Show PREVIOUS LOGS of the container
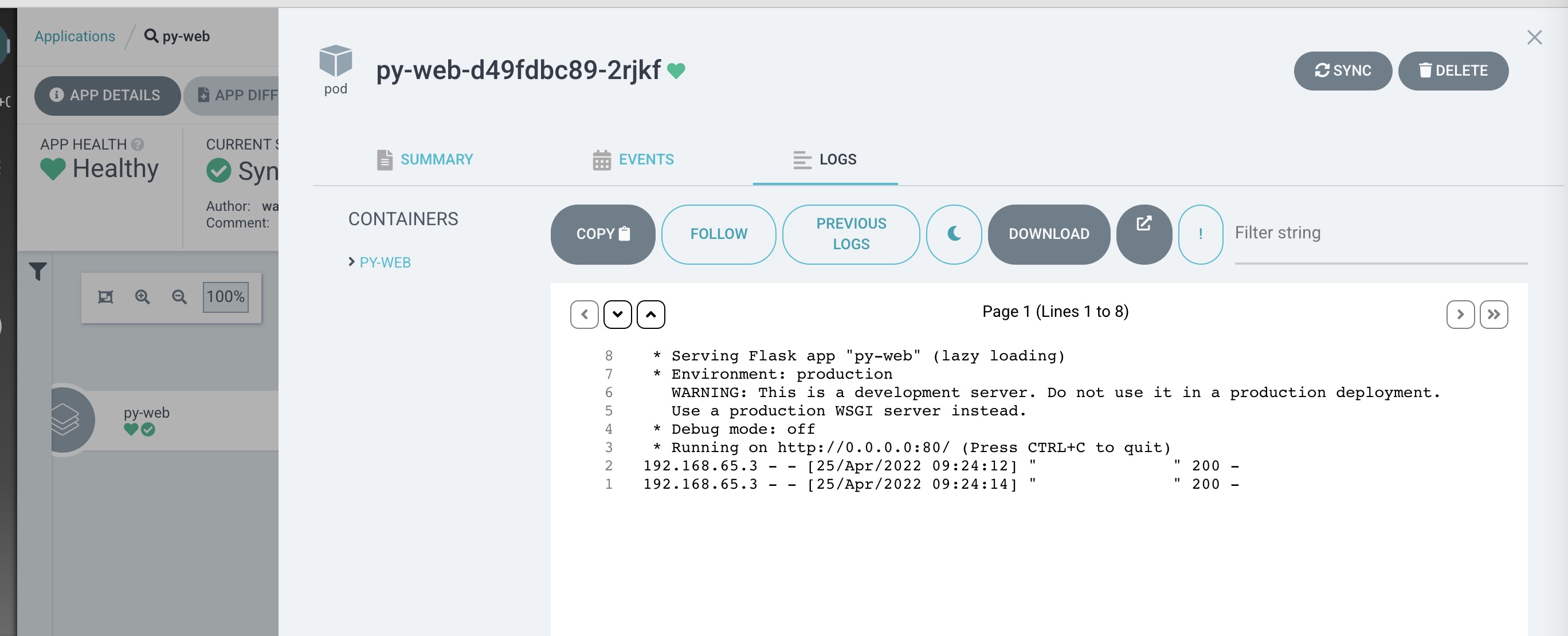Screen dimensions: 1568x636 (x=851, y=234)
